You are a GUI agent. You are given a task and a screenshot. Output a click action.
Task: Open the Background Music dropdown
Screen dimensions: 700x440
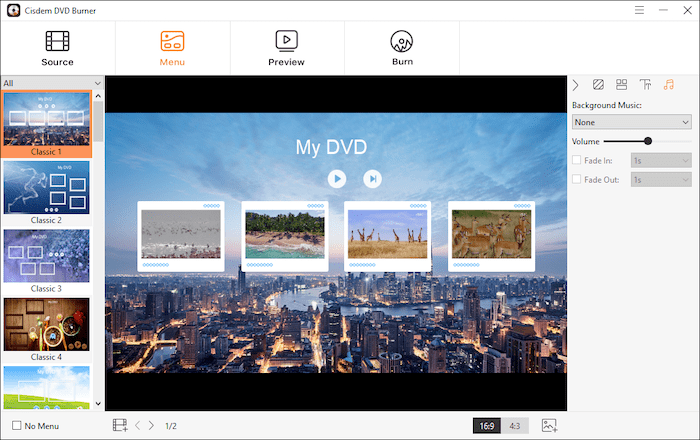pyautogui.click(x=632, y=122)
